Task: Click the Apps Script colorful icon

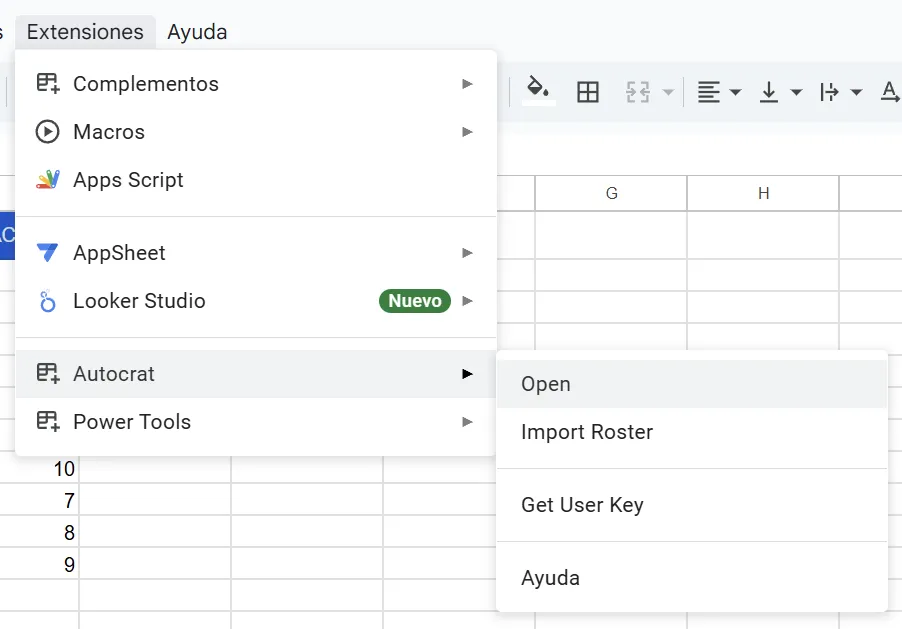Action: tap(48, 180)
